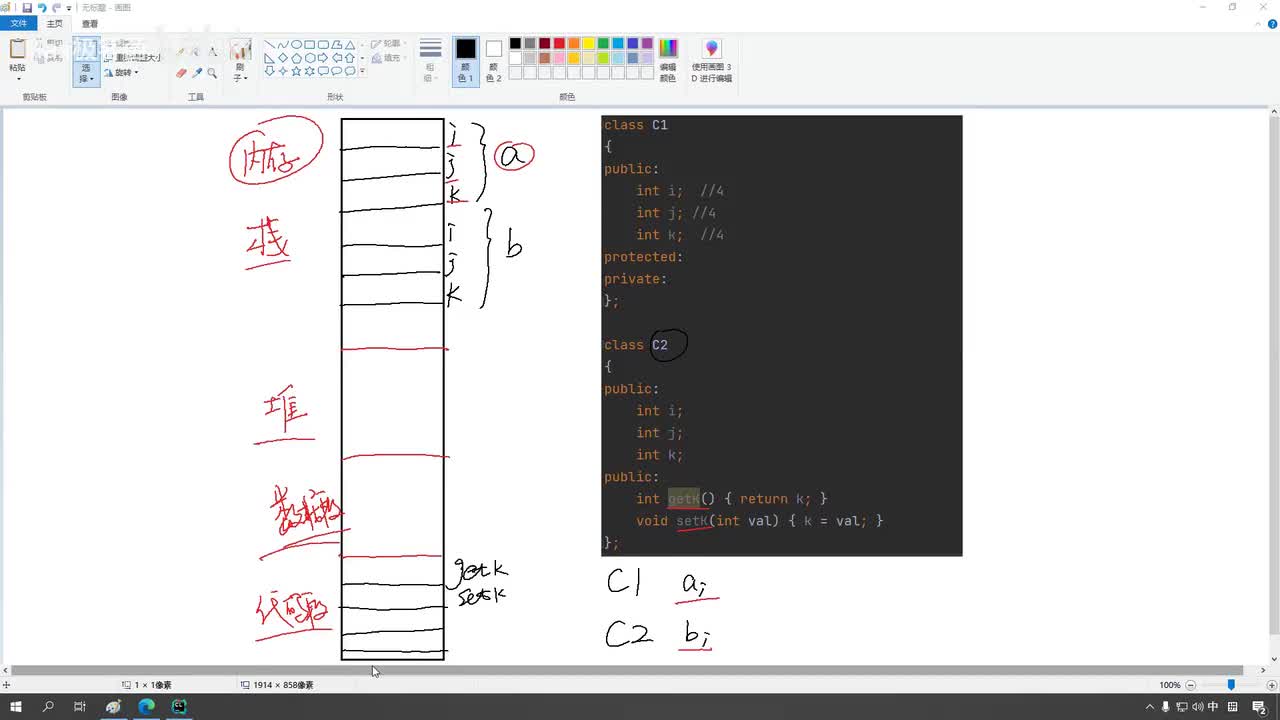Open the Windows Start menu
1280x720 pixels.
(16, 706)
